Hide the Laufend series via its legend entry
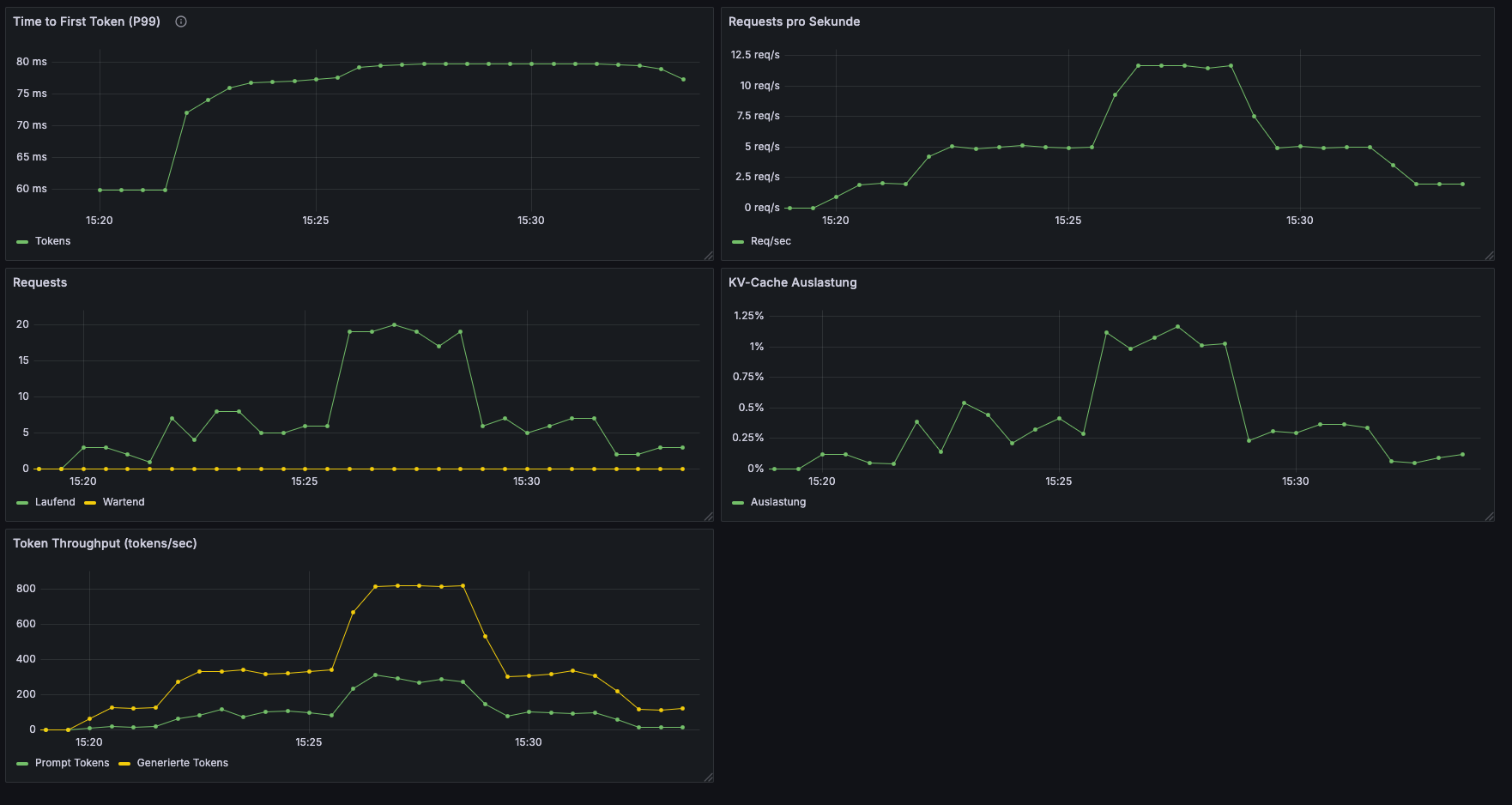 click(x=54, y=501)
